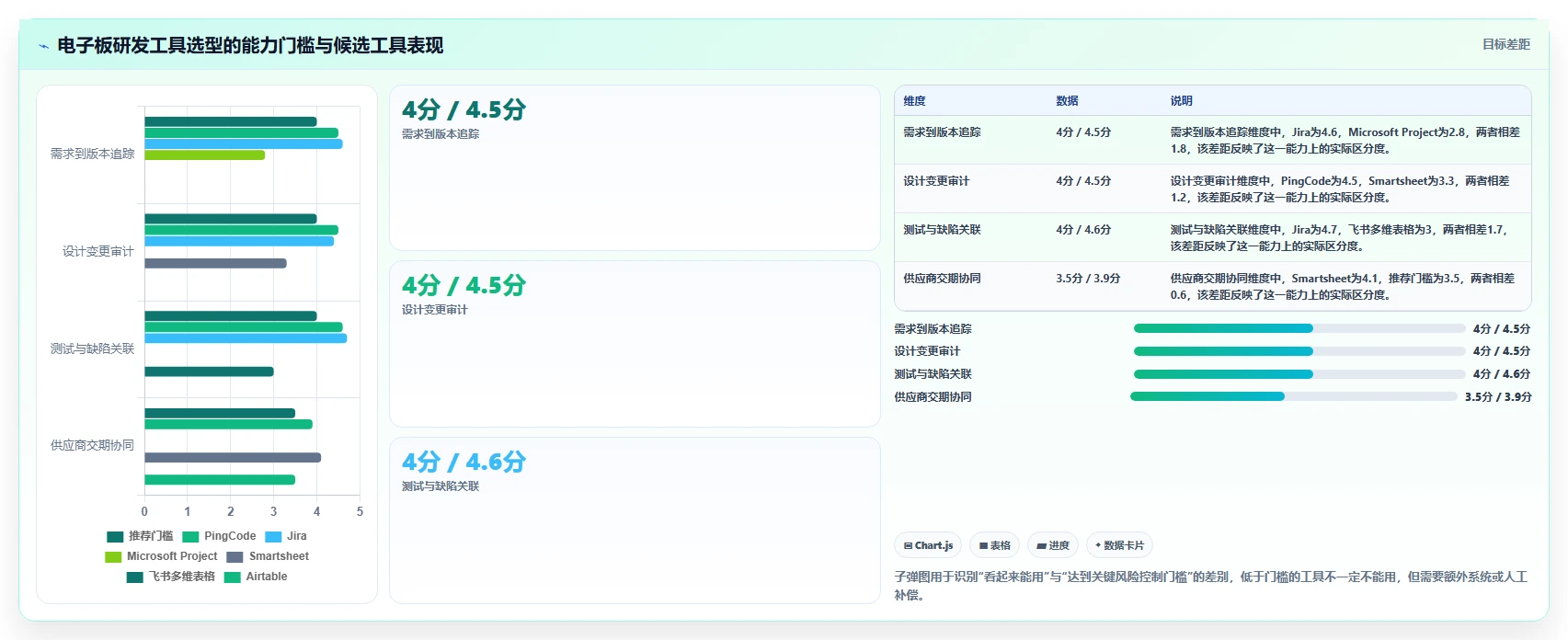Select the 设计变更审计 table row name
The image size is (1568, 640).
[936, 181]
